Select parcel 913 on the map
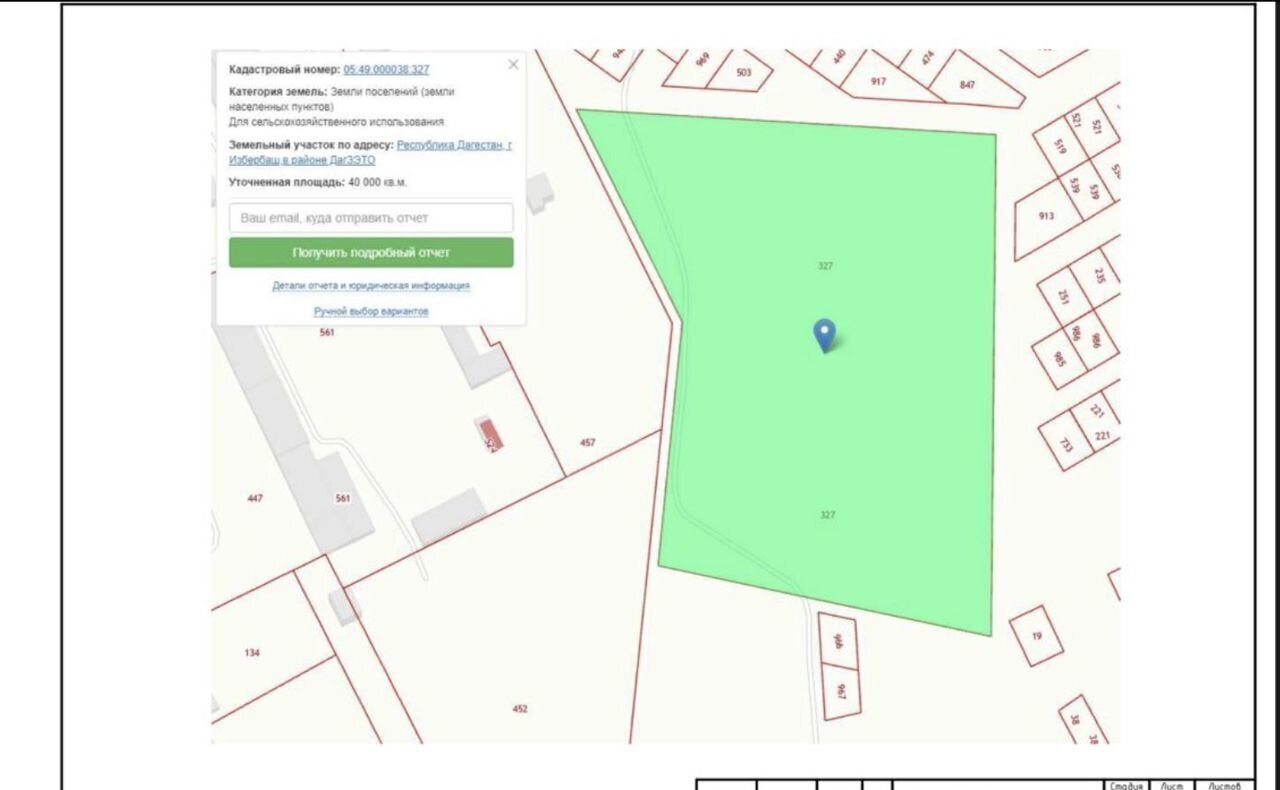1280x790 pixels. point(1046,215)
